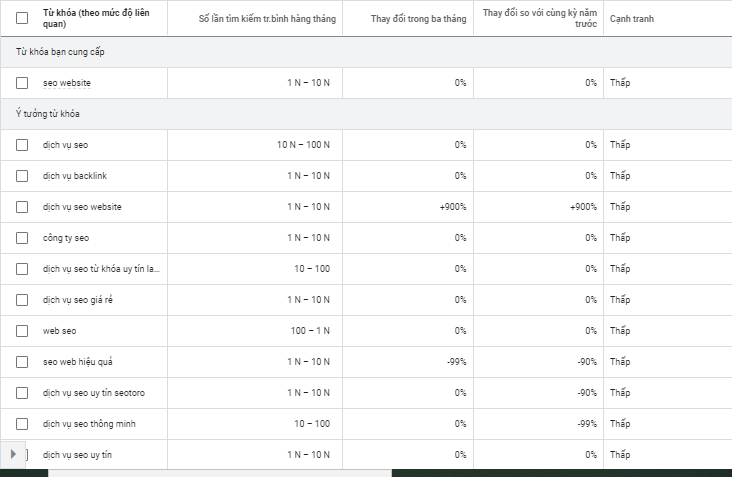
Task: Select the "seo website" keyword checkbox
Action: coord(22,83)
